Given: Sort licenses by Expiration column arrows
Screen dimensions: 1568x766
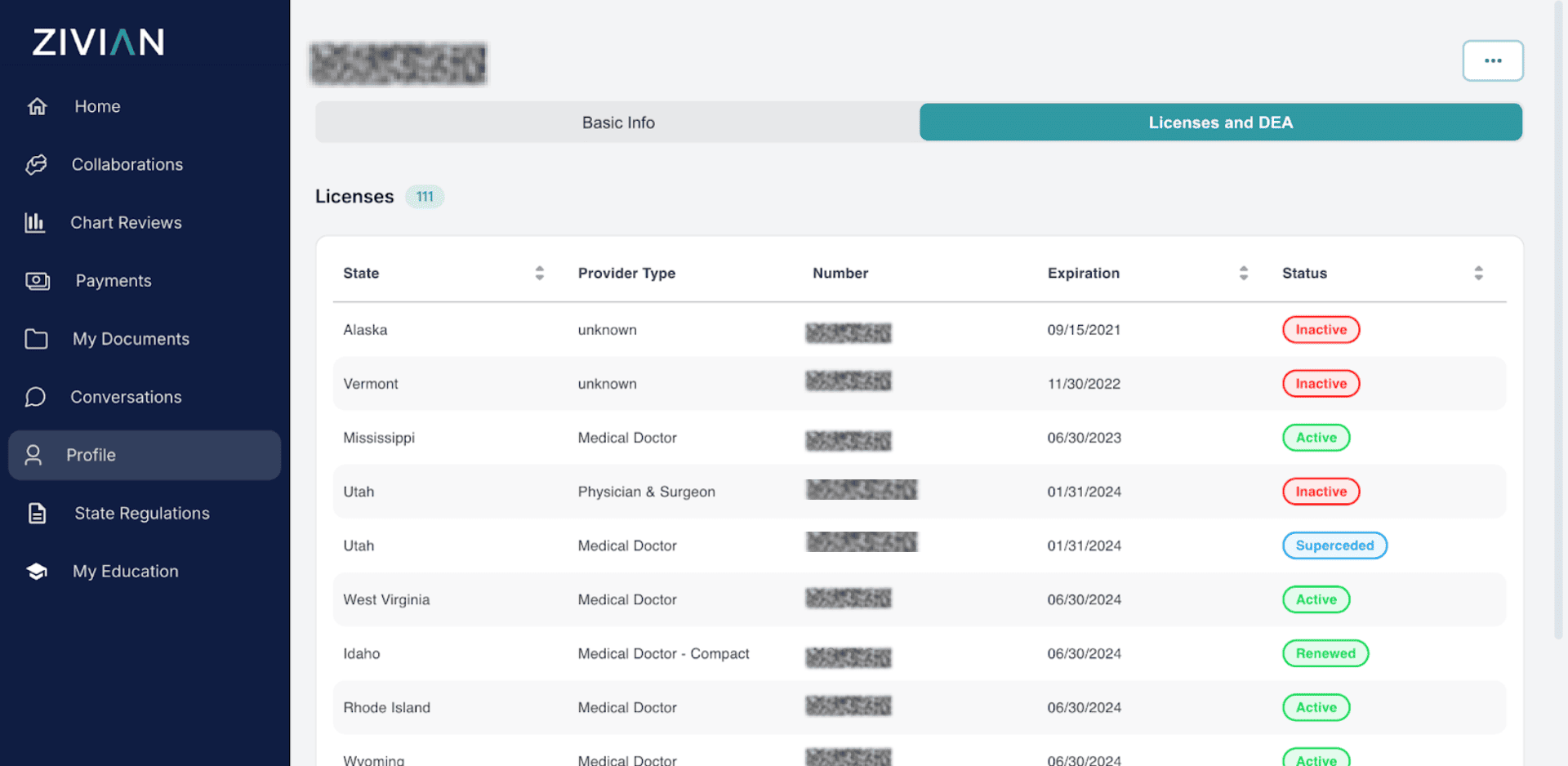Looking at the screenshot, I should tap(1243, 274).
